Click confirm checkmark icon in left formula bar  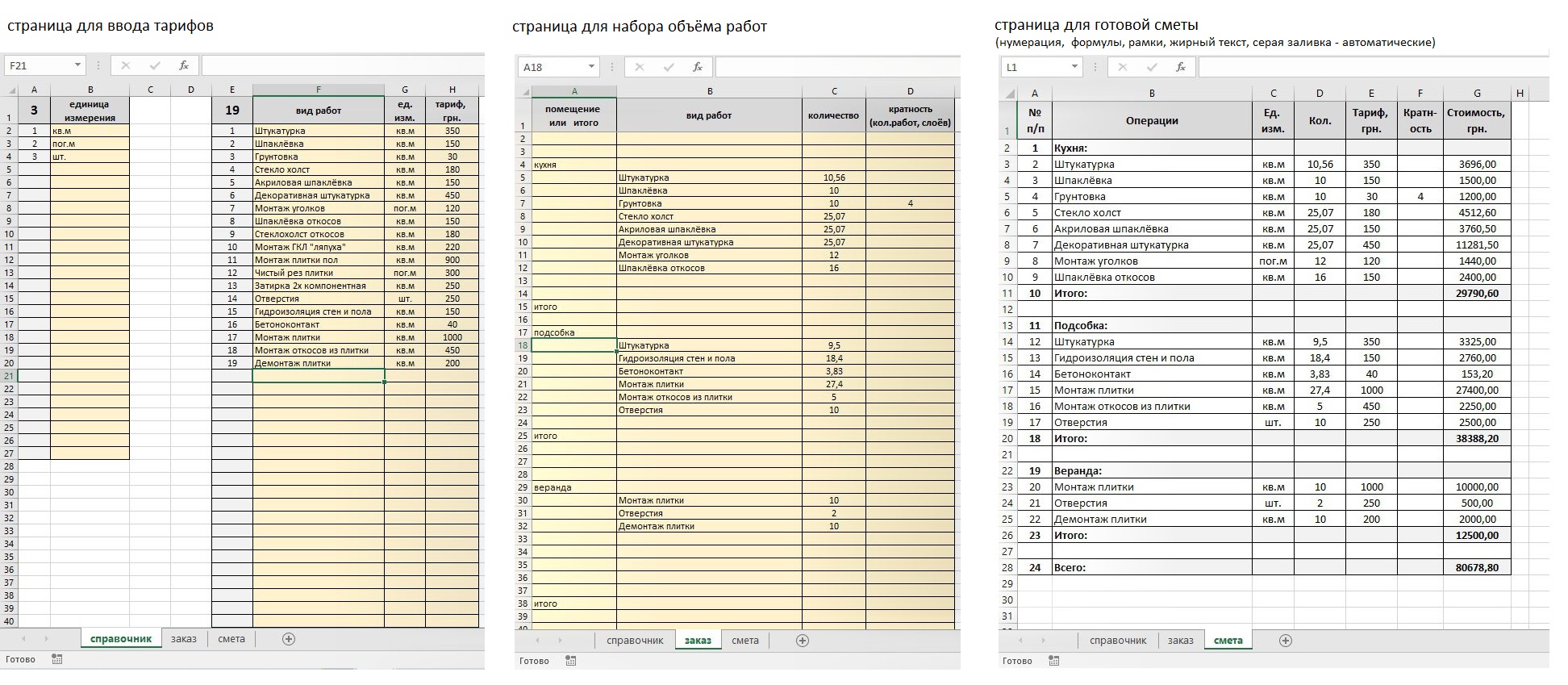click(155, 65)
